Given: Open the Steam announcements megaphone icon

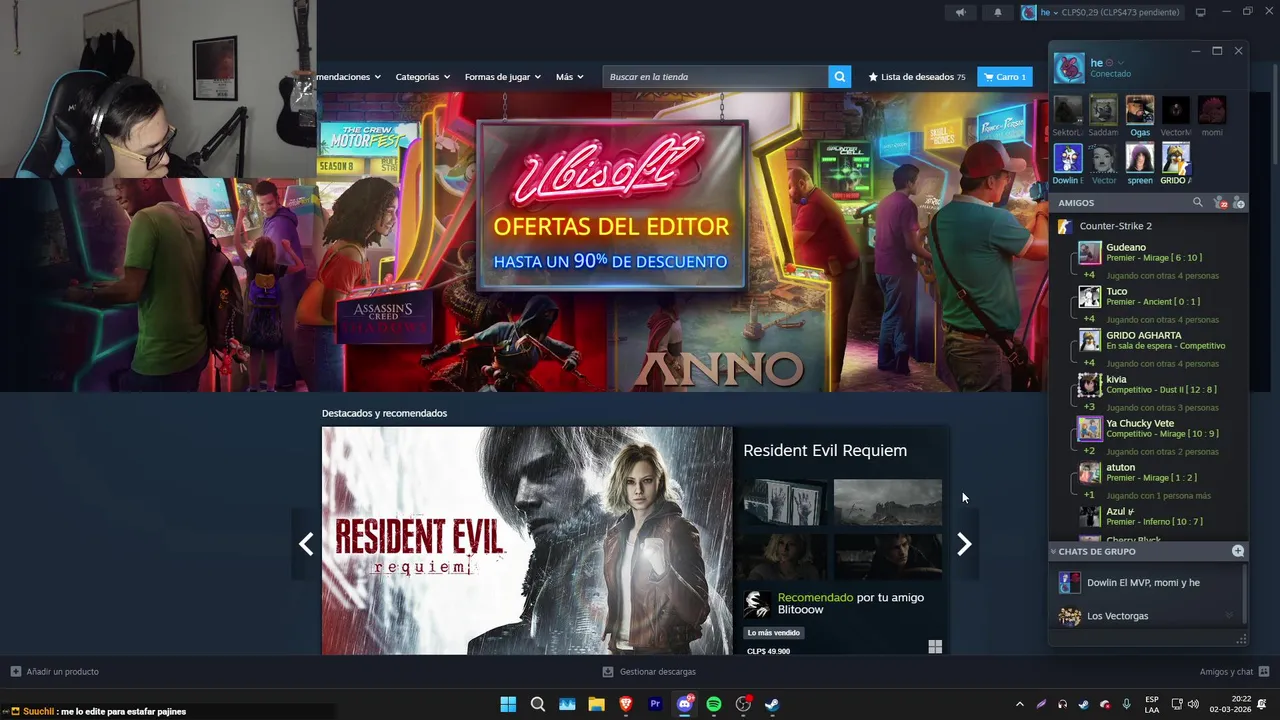Looking at the screenshot, I should pos(960,12).
